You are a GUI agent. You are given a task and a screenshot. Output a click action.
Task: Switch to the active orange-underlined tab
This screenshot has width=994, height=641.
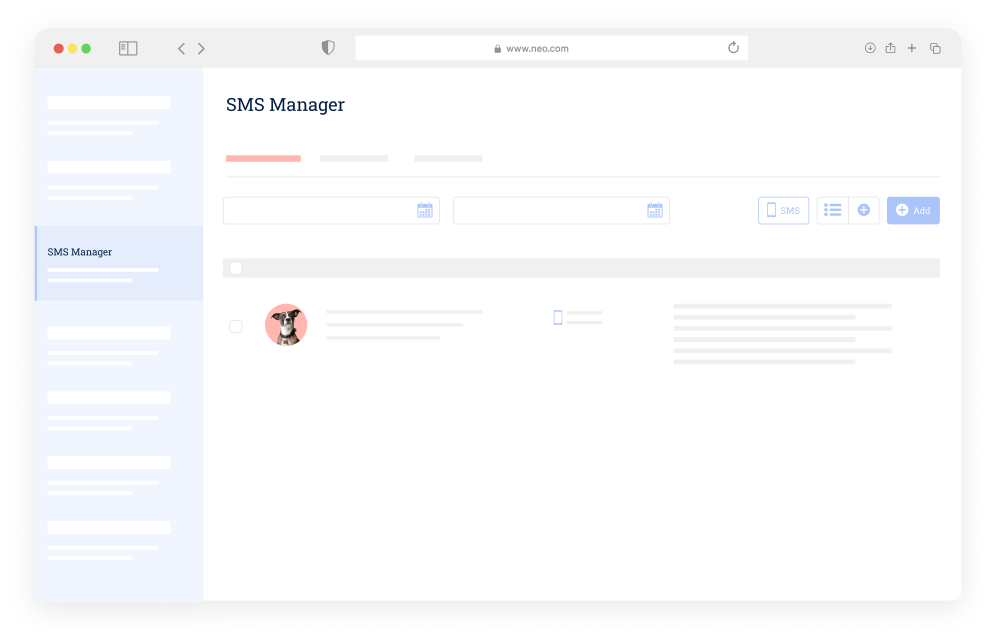coord(263,158)
